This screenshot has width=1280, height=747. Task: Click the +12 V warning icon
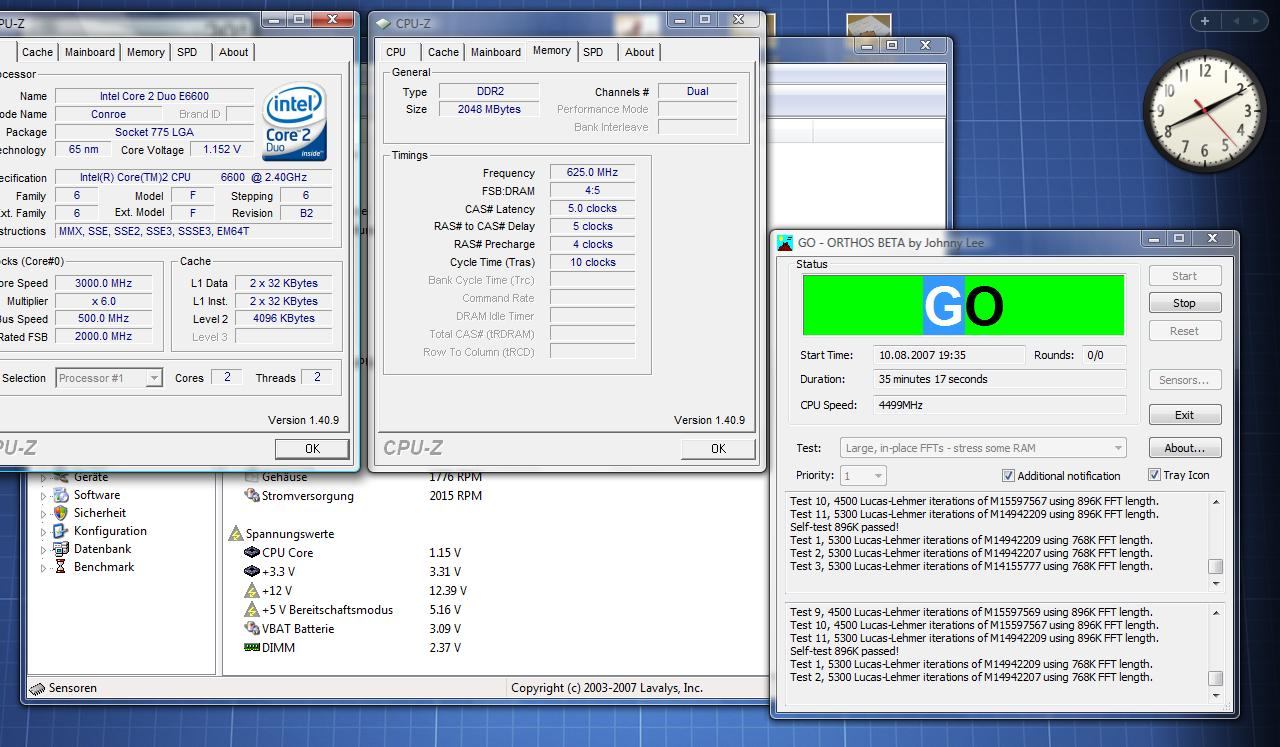(x=252, y=590)
